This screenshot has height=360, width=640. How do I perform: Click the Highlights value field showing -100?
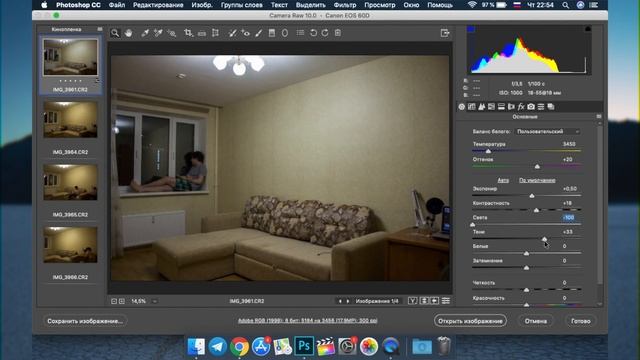point(569,218)
